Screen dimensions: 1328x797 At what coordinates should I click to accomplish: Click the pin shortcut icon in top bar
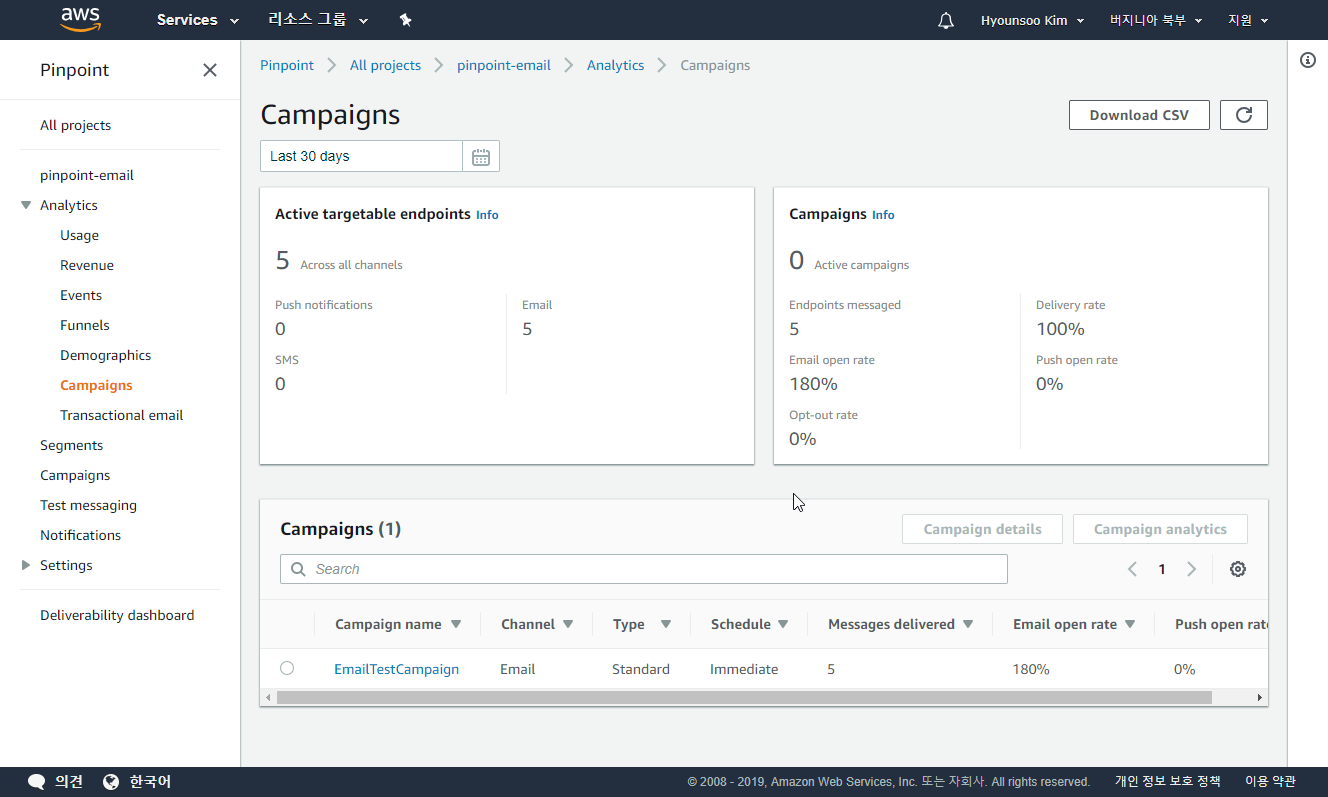coord(405,20)
